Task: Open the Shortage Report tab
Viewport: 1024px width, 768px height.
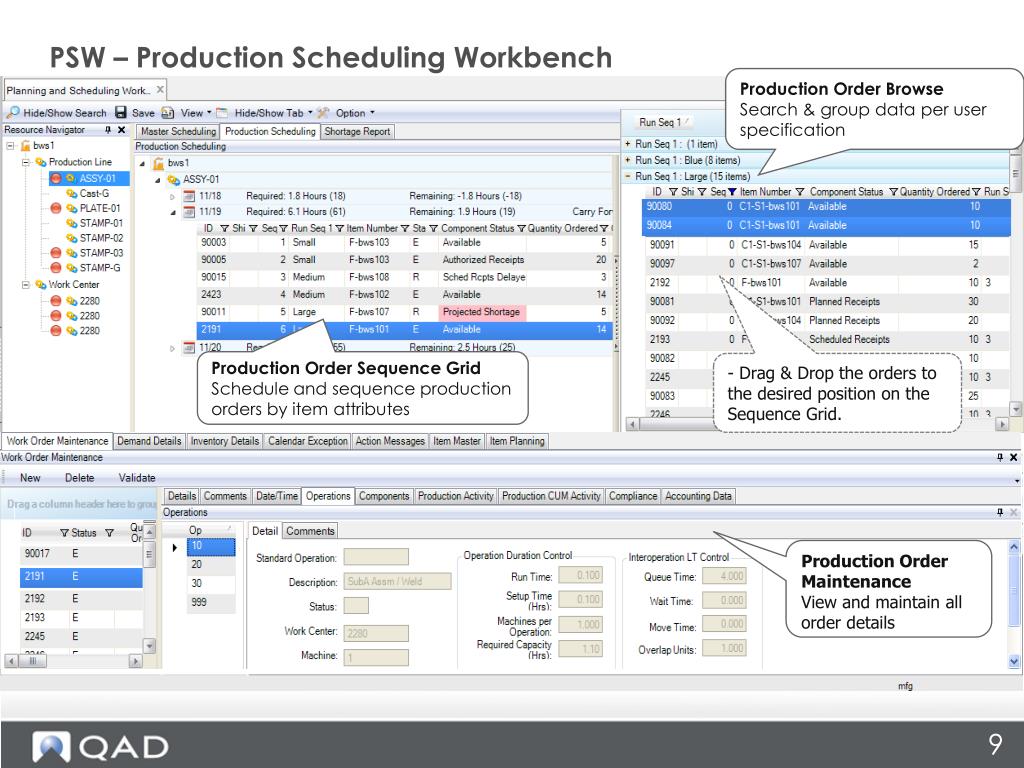Action: point(357,131)
